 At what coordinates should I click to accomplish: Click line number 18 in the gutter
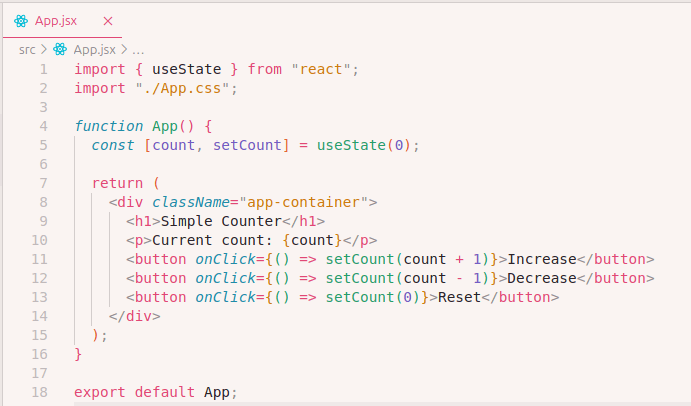pyautogui.click(x=40, y=392)
